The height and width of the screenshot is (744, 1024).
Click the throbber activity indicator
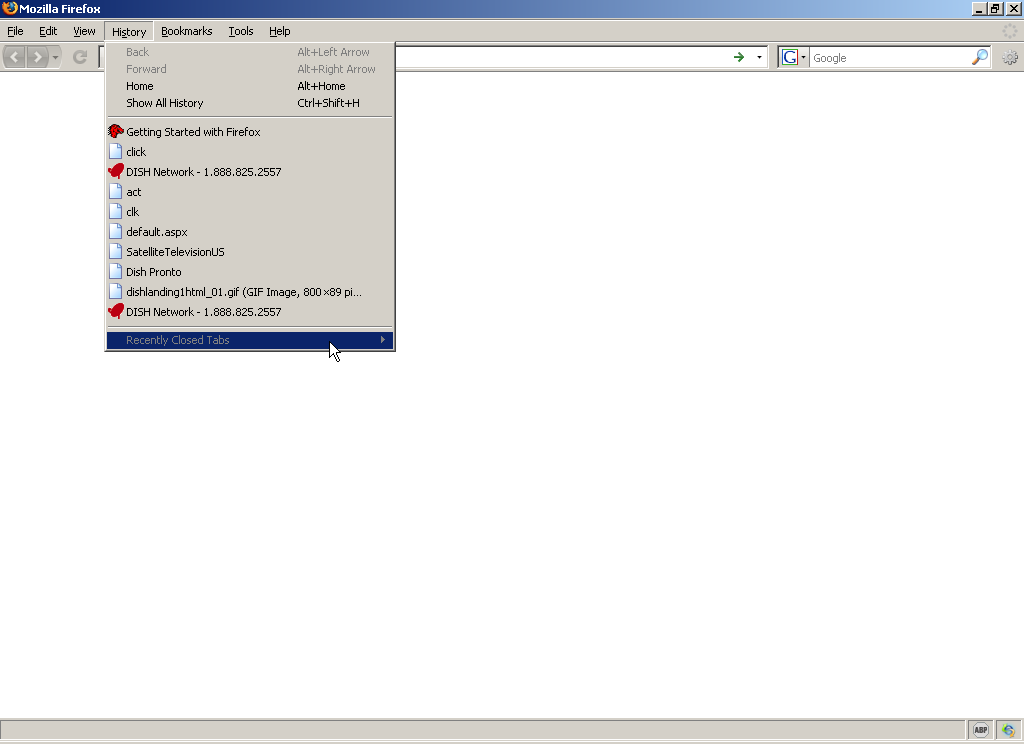point(1010,31)
